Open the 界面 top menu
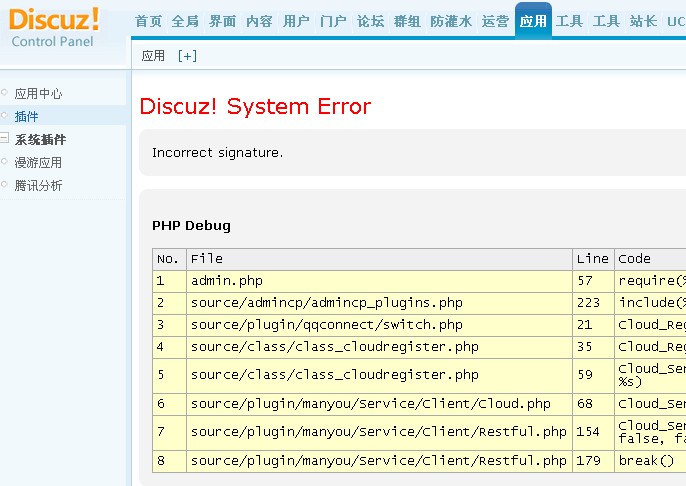 (x=222, y=21)
